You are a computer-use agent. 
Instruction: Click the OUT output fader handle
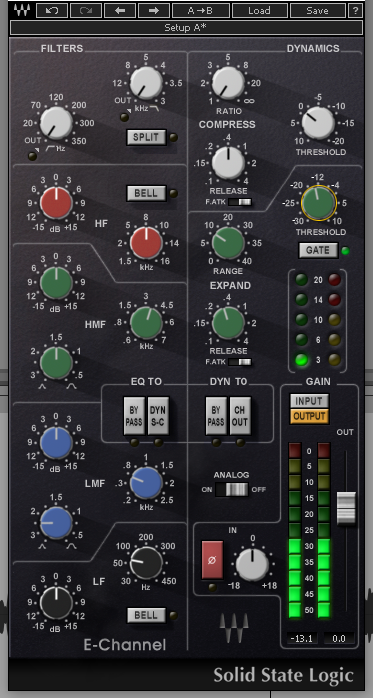click(346, 508)
